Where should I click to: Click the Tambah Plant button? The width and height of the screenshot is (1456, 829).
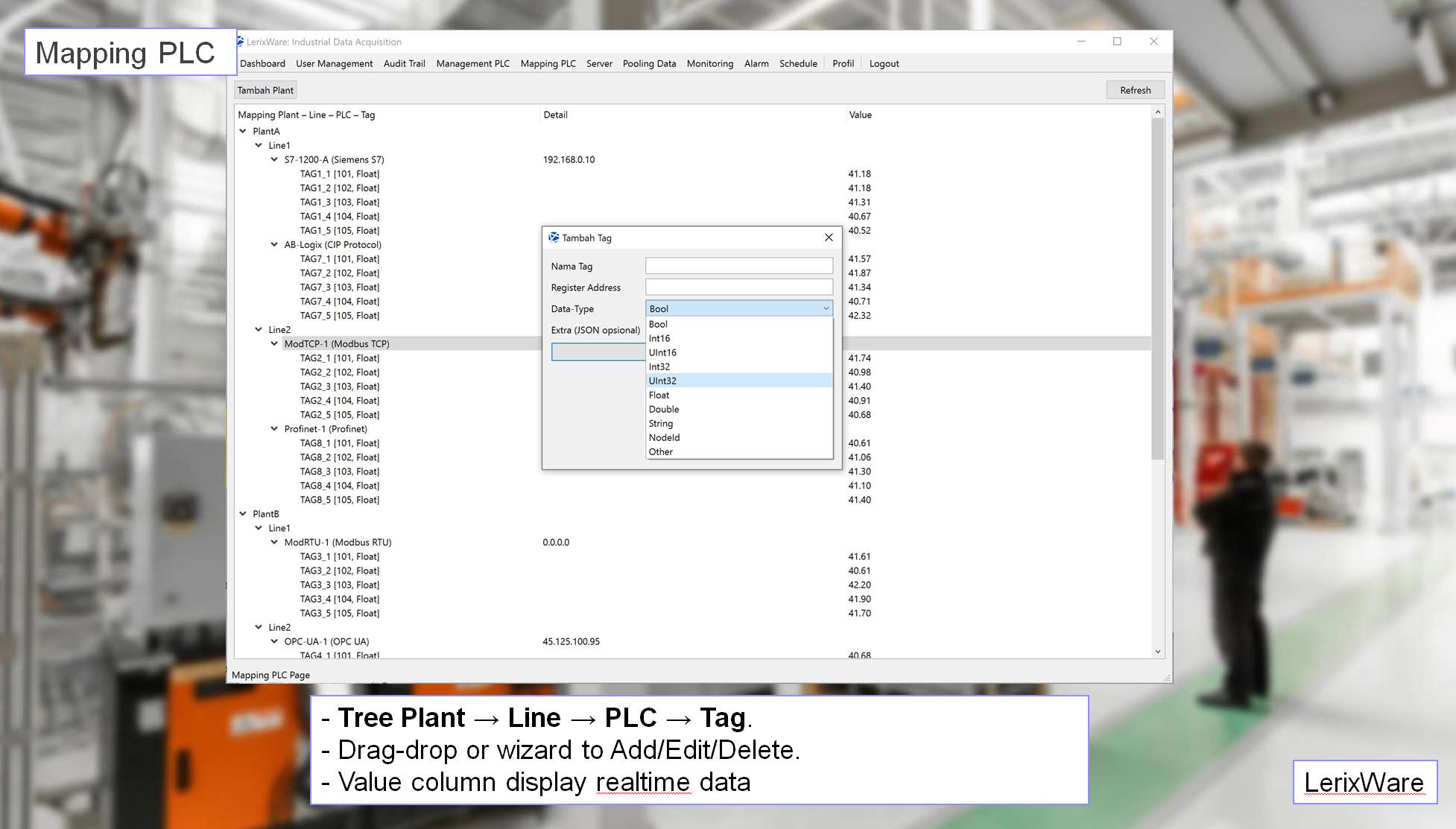265,89
